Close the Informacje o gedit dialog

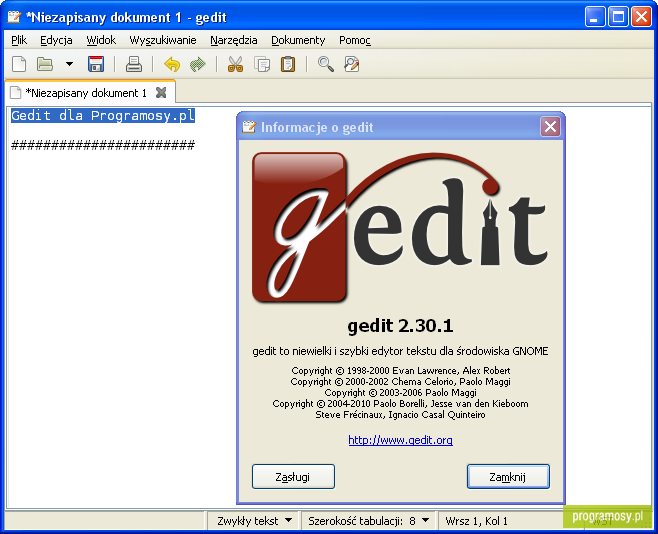[x=551, y=127]
